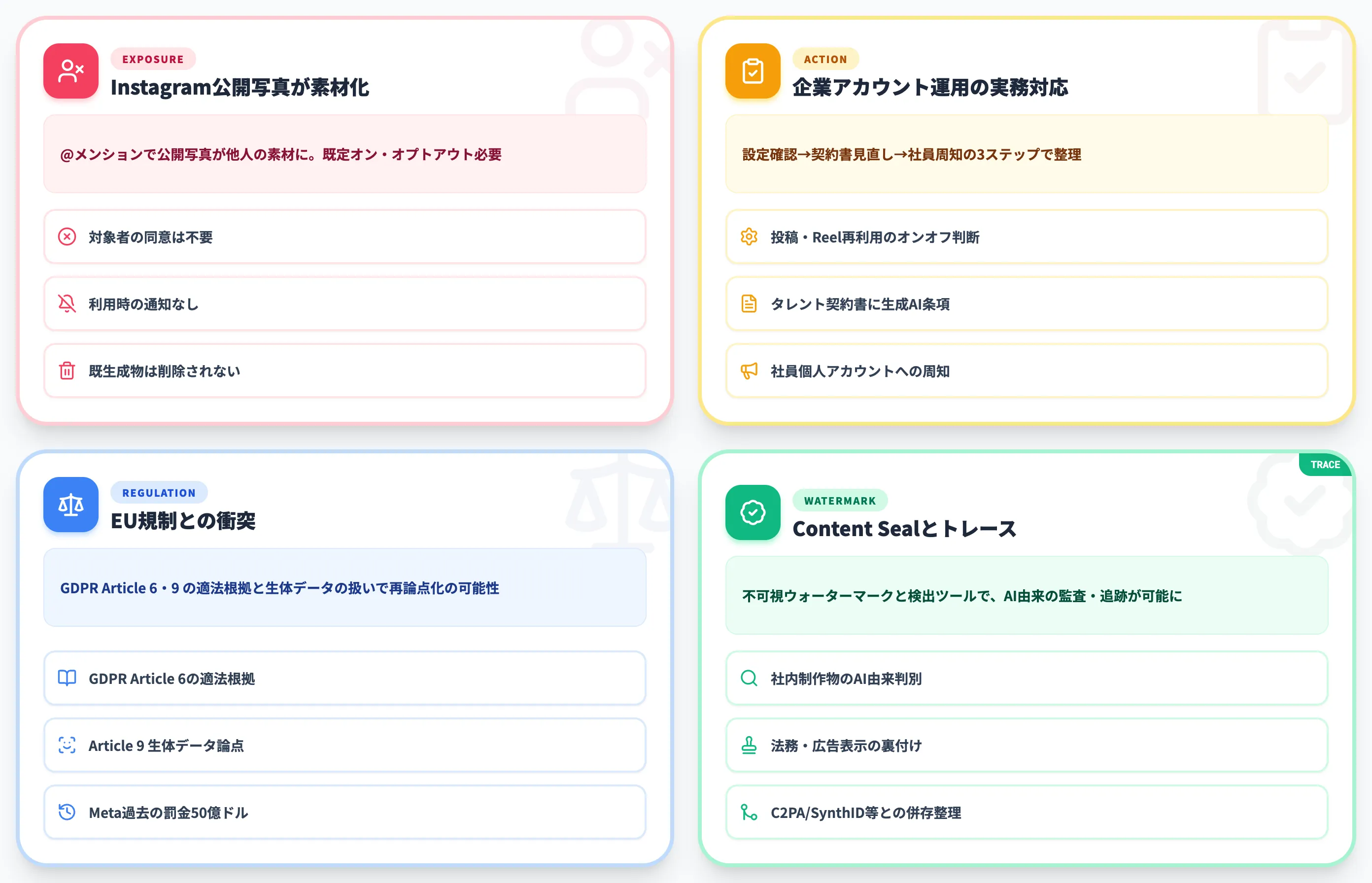
Task: Click the face-scan icon beside Article 9 生体データ論点
Action: pyautogui.click(x=67, y=746)
